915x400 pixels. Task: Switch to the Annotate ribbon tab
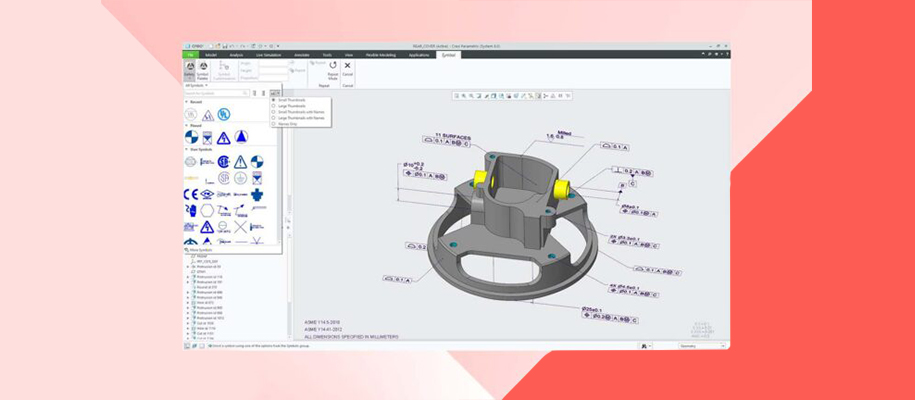click(x=301, y=55)
